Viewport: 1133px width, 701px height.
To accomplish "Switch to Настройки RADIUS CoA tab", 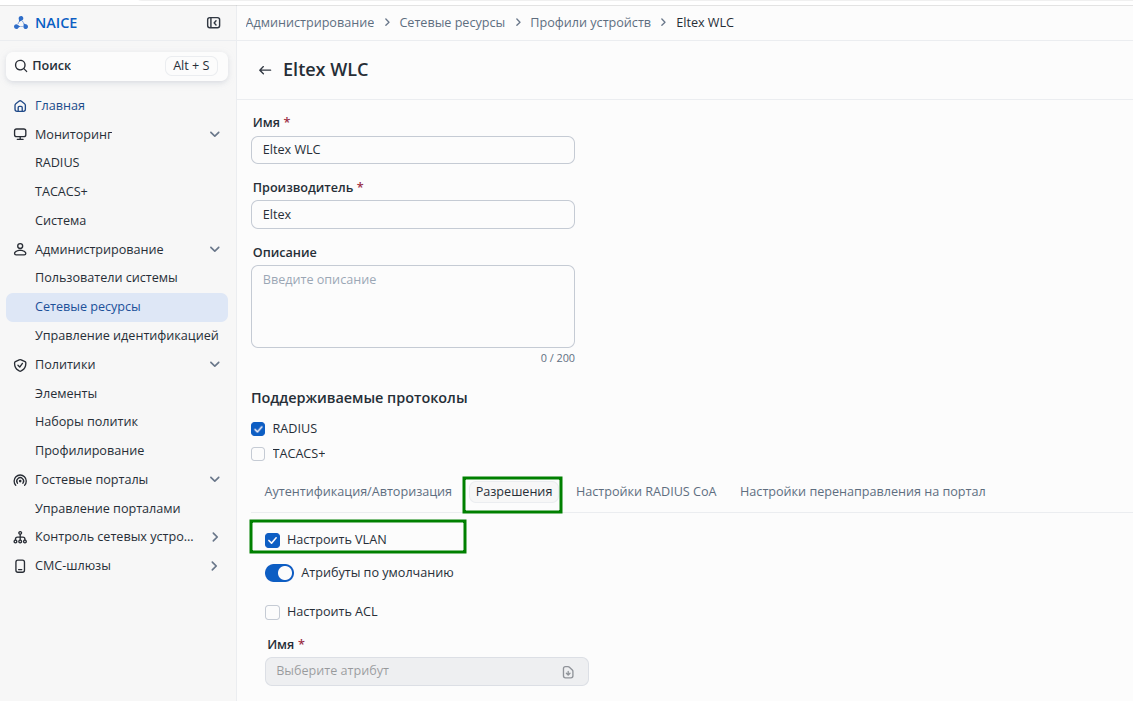I will [646, 492].
